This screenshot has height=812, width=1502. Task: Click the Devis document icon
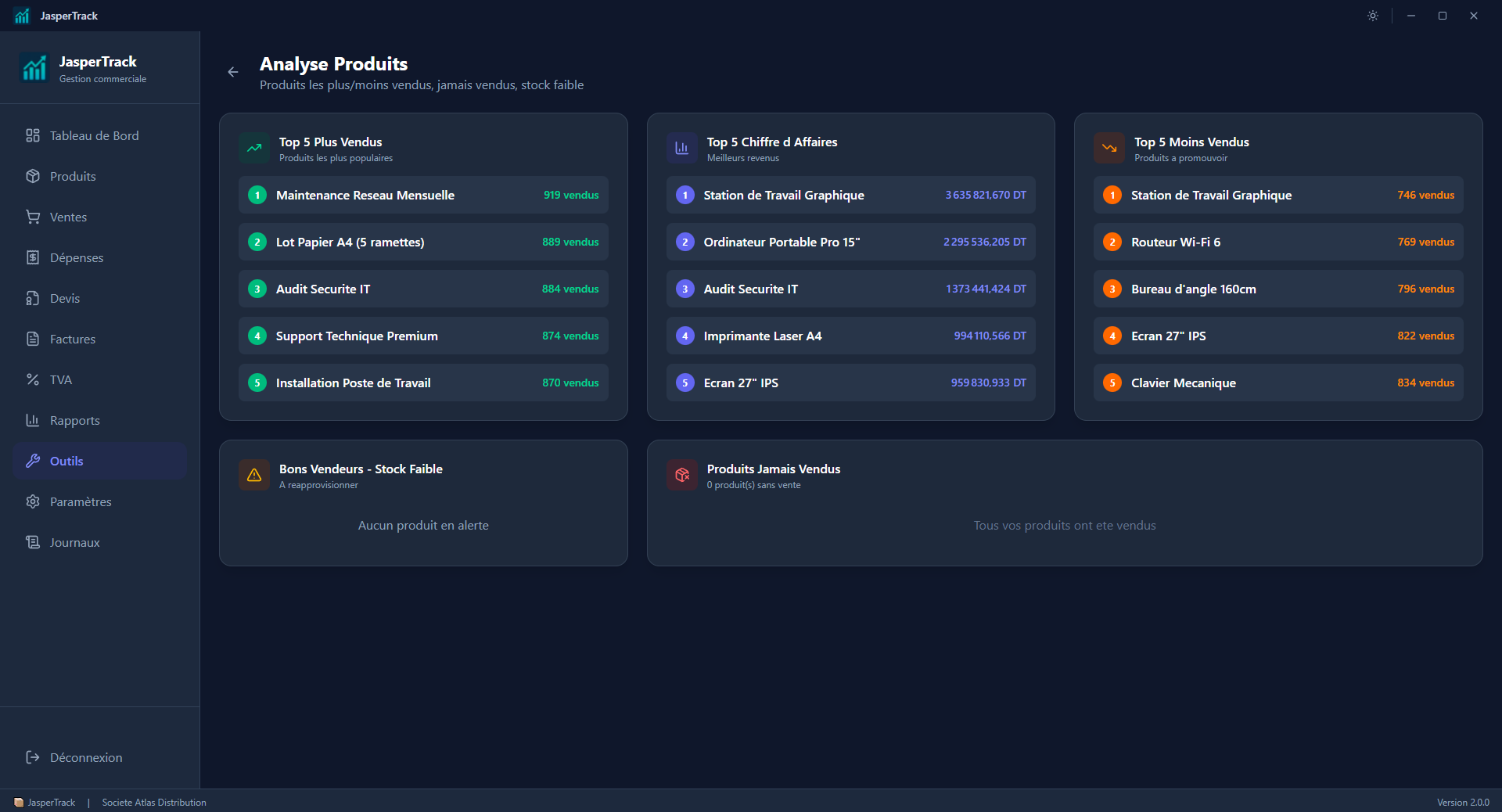tap(33, 298)
